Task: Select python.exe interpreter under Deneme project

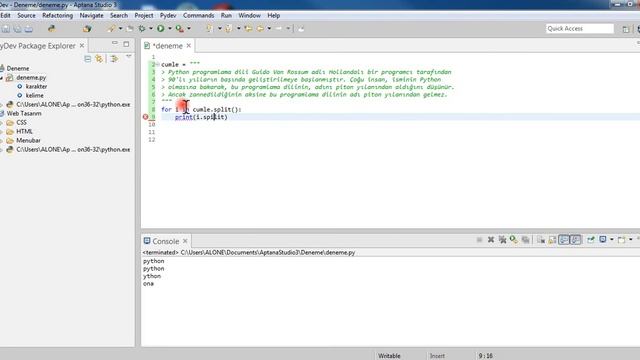Action: 73,104
